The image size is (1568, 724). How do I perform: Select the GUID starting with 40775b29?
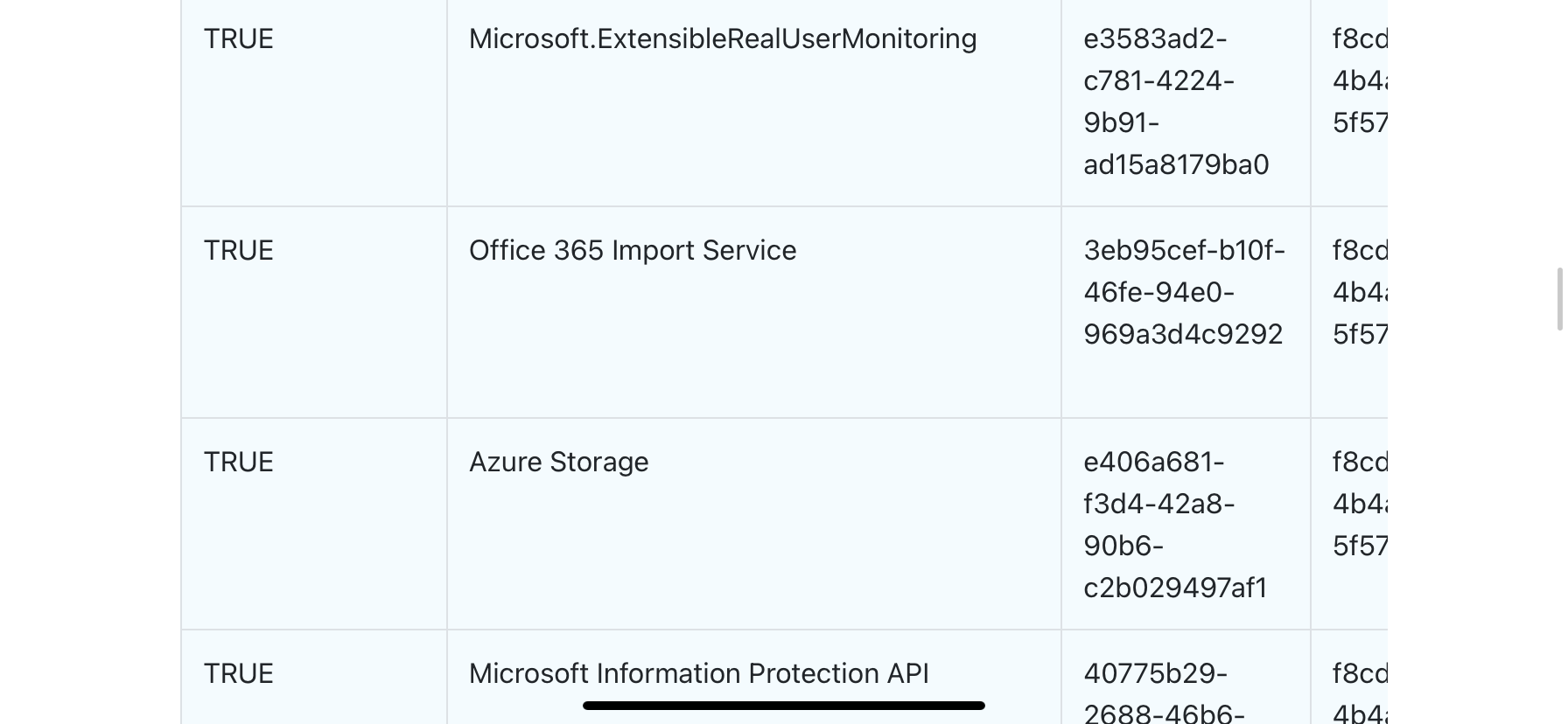1164,693
